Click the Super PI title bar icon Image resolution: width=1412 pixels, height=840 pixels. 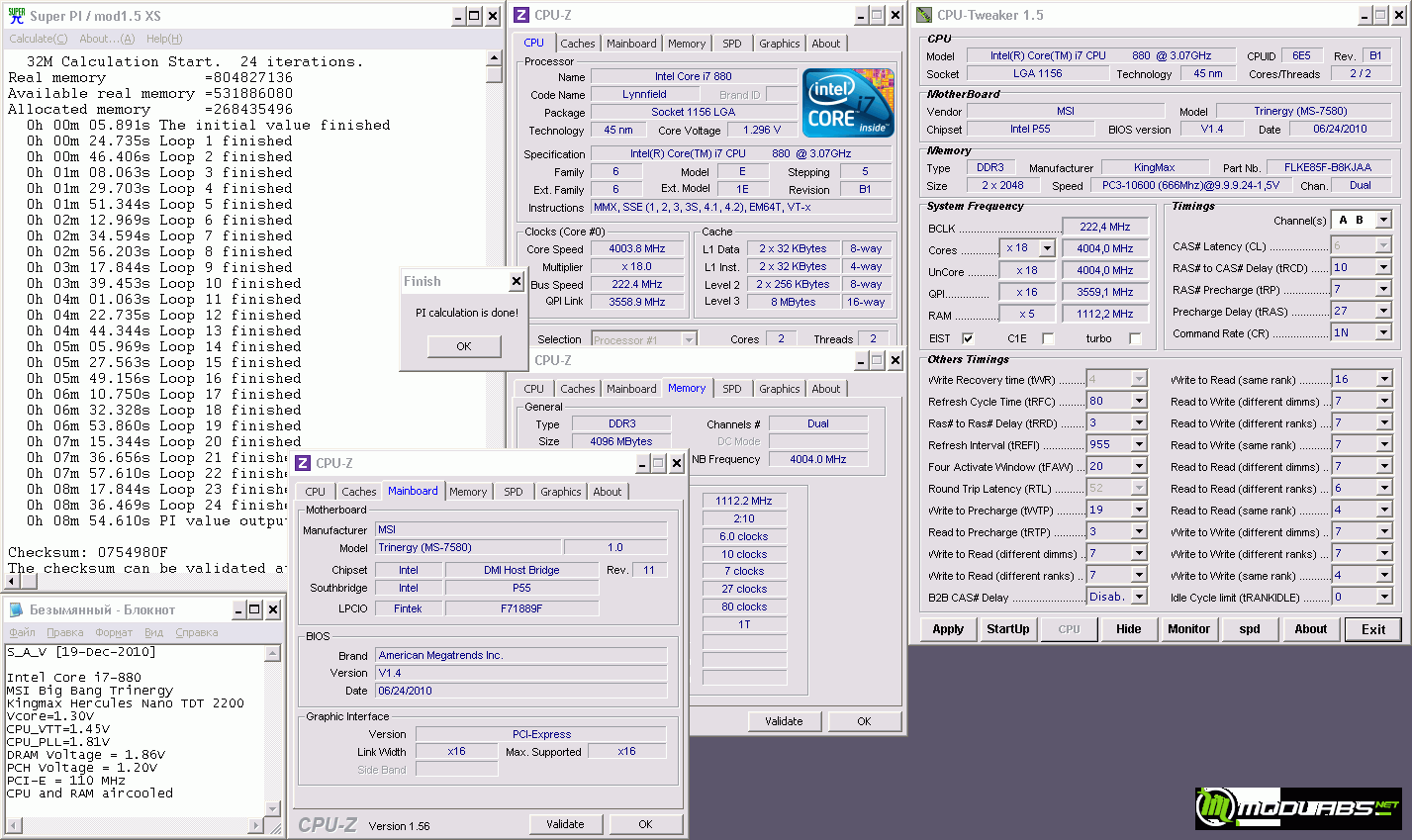click(x=16, y=16)
